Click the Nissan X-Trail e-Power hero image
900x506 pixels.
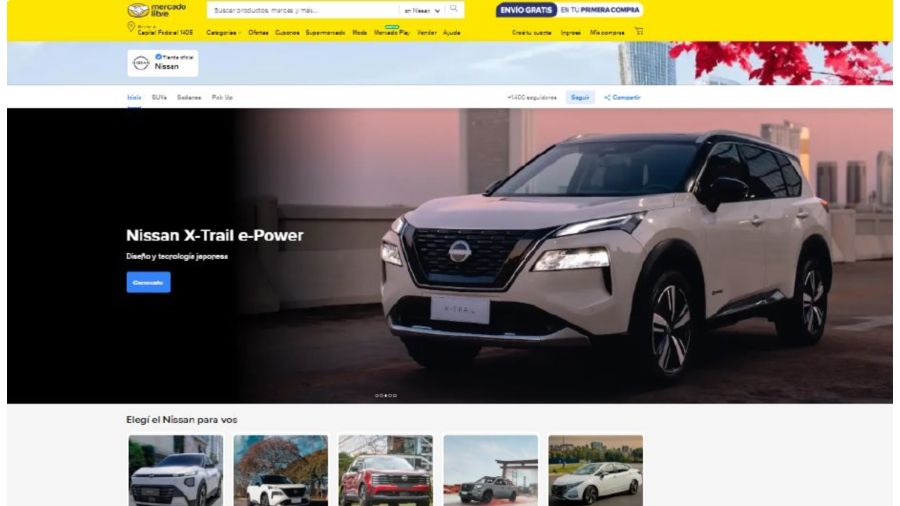coord(450,256)
